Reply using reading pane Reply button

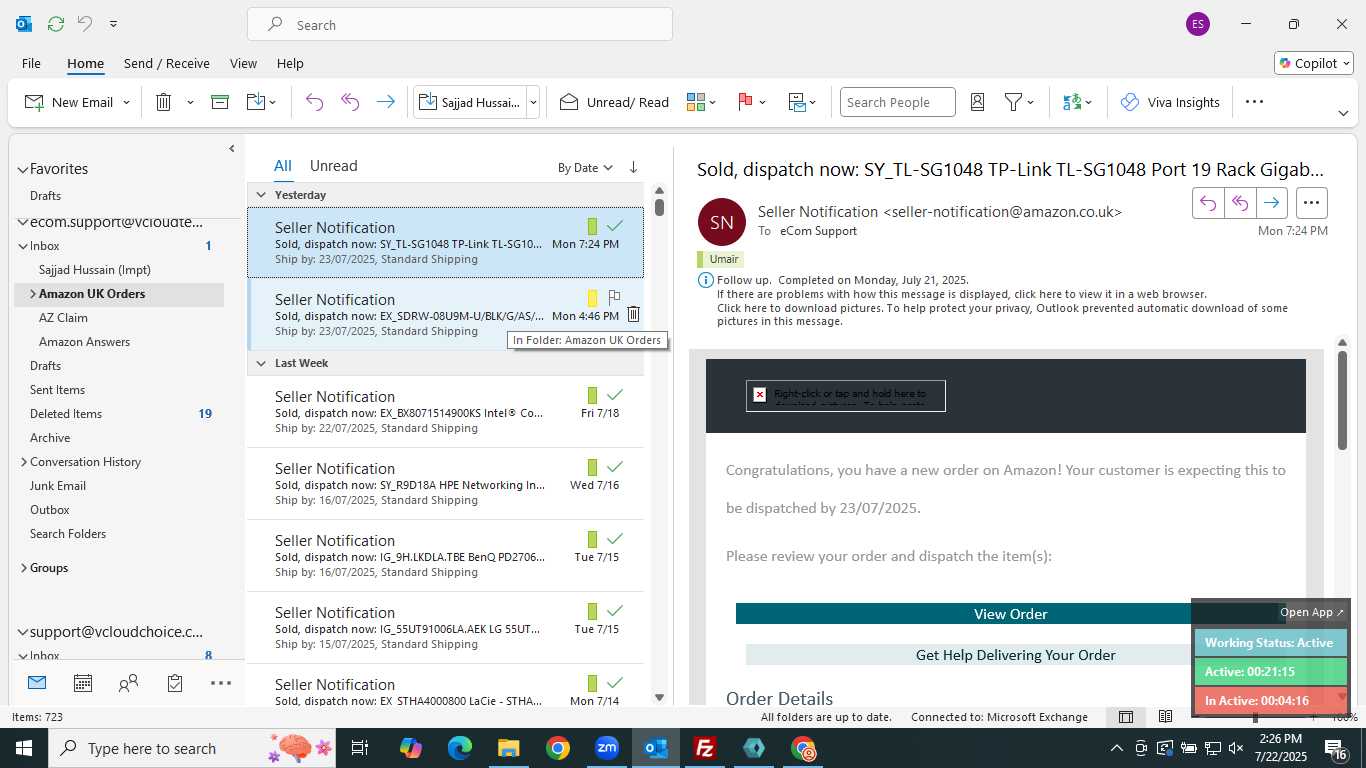pos(1208,203)
